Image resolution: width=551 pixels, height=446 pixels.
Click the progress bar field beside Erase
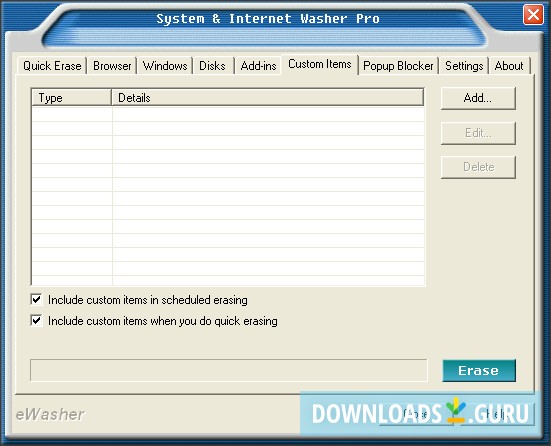229,370
